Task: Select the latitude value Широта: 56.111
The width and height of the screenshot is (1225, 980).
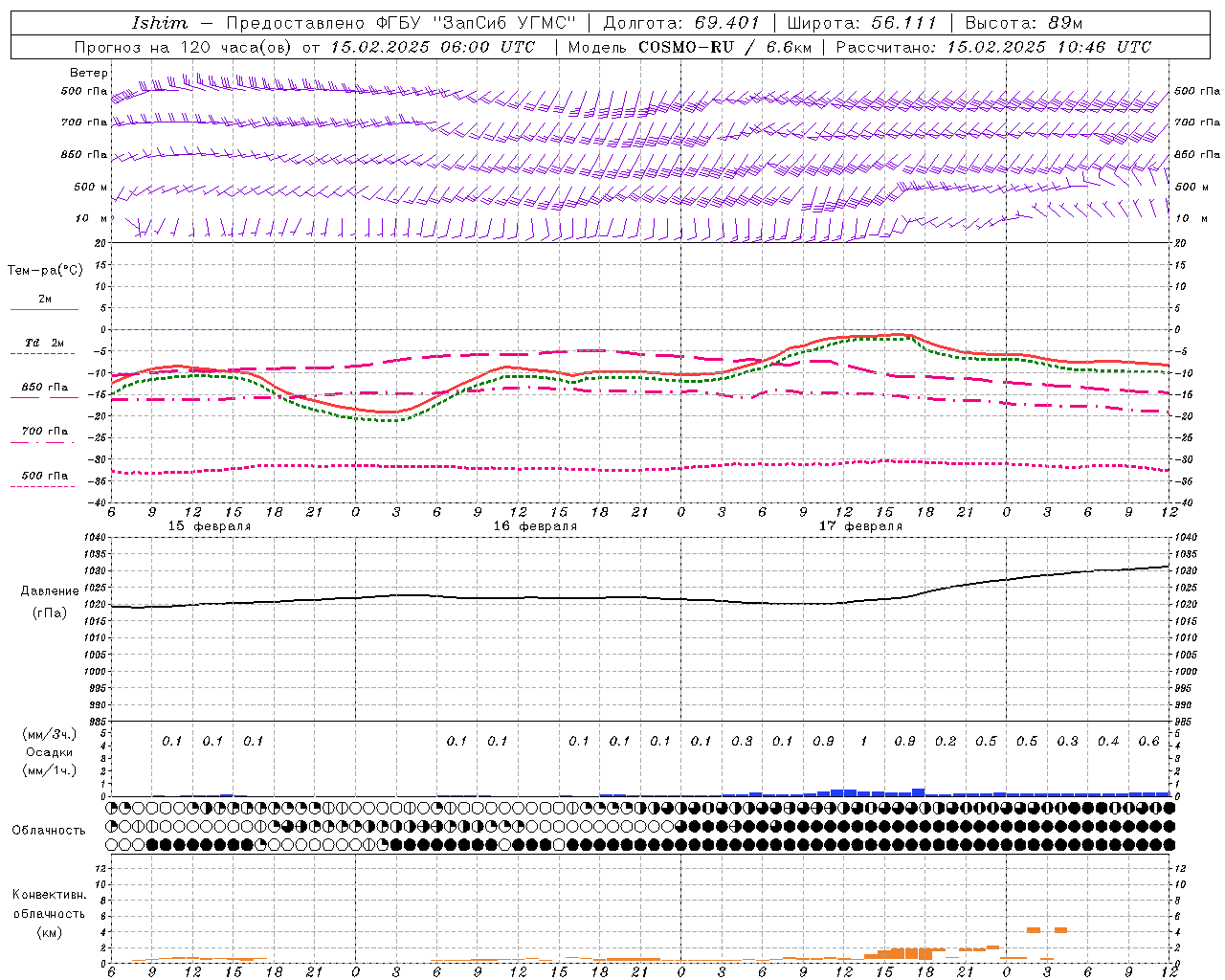Action: point(861,23)
